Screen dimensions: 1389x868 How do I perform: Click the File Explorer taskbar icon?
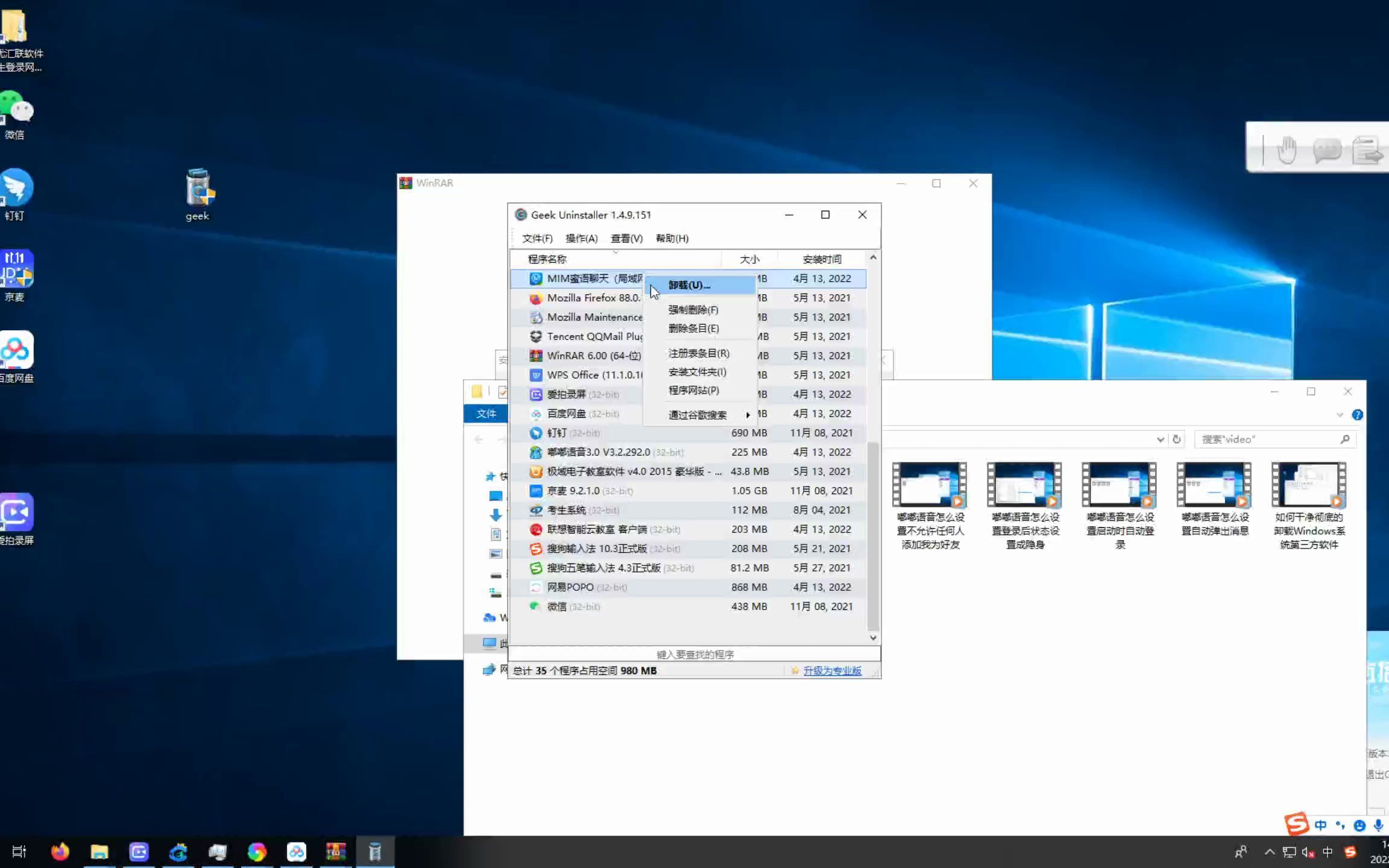pyautogui.click(x=99, y=851)
